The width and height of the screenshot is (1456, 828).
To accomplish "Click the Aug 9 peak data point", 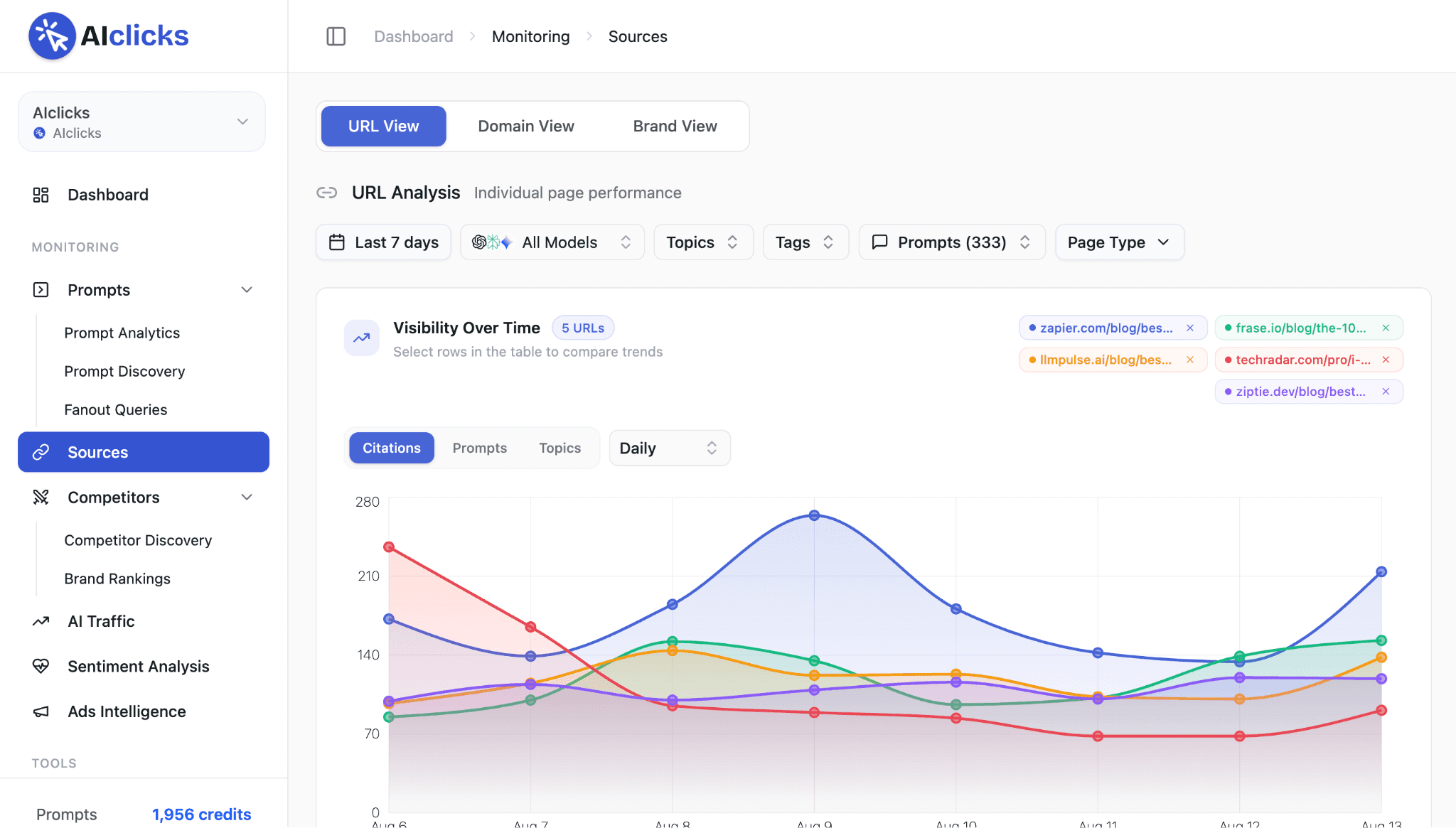I will (x=815, y=515).
